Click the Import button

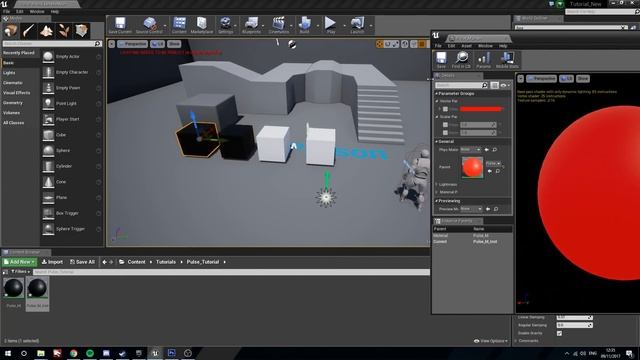pyautogui.click(x=52, y=262)
